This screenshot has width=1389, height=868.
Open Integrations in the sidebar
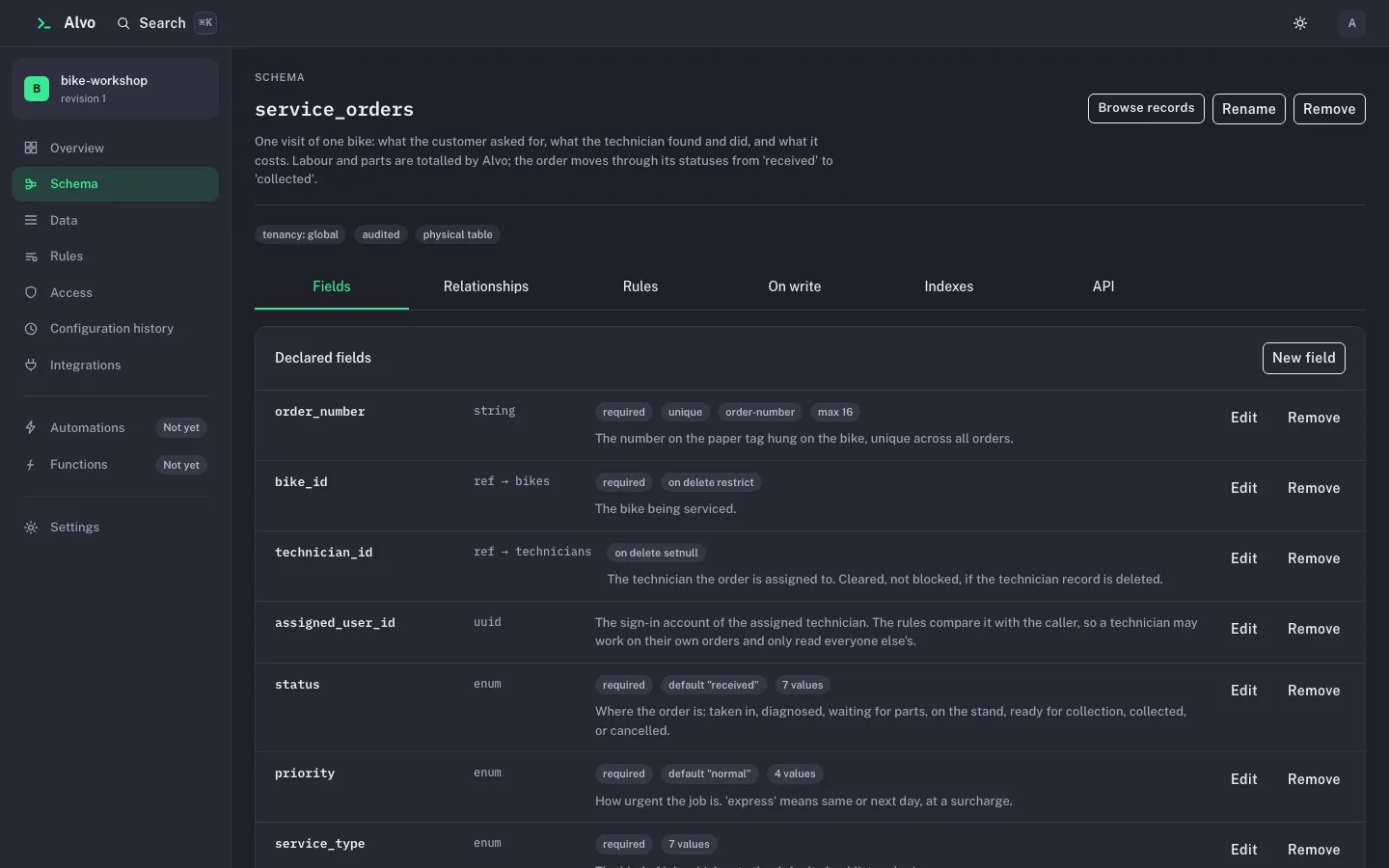(x=115, y=365)
